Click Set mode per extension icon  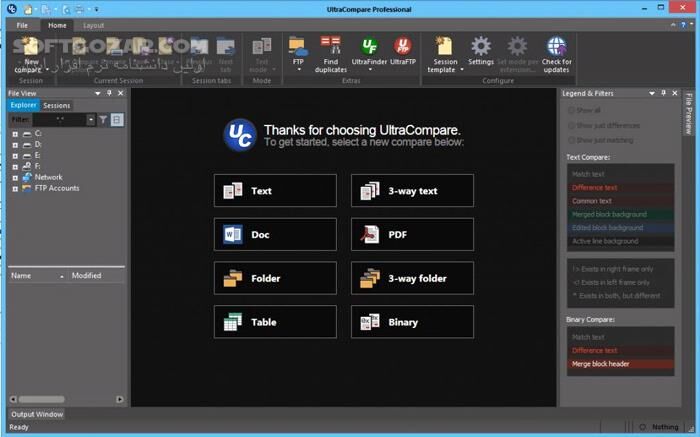pyautogui.click(x=517, y=46)
